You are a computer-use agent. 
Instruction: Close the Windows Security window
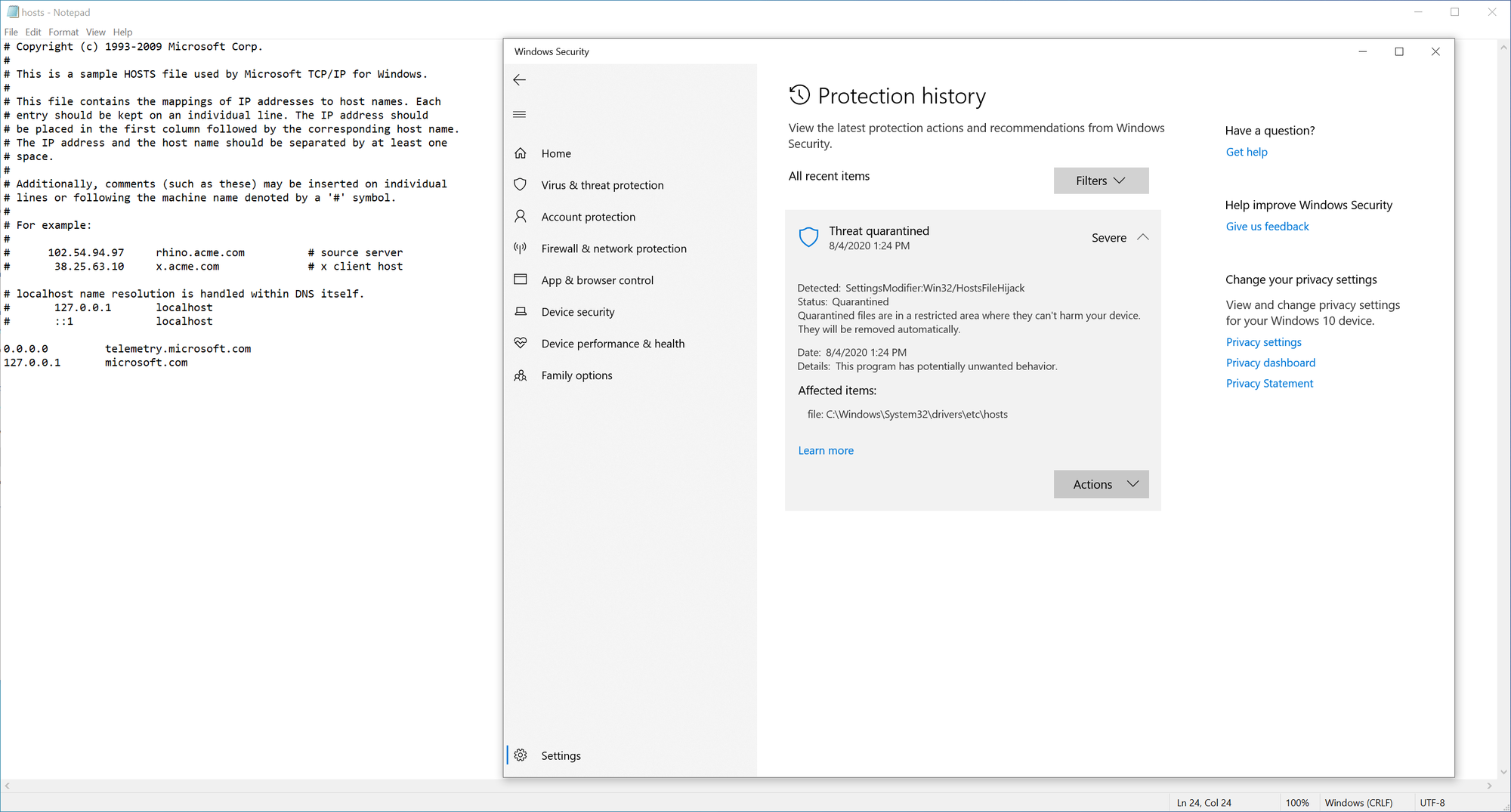[x=1435, y=51]
